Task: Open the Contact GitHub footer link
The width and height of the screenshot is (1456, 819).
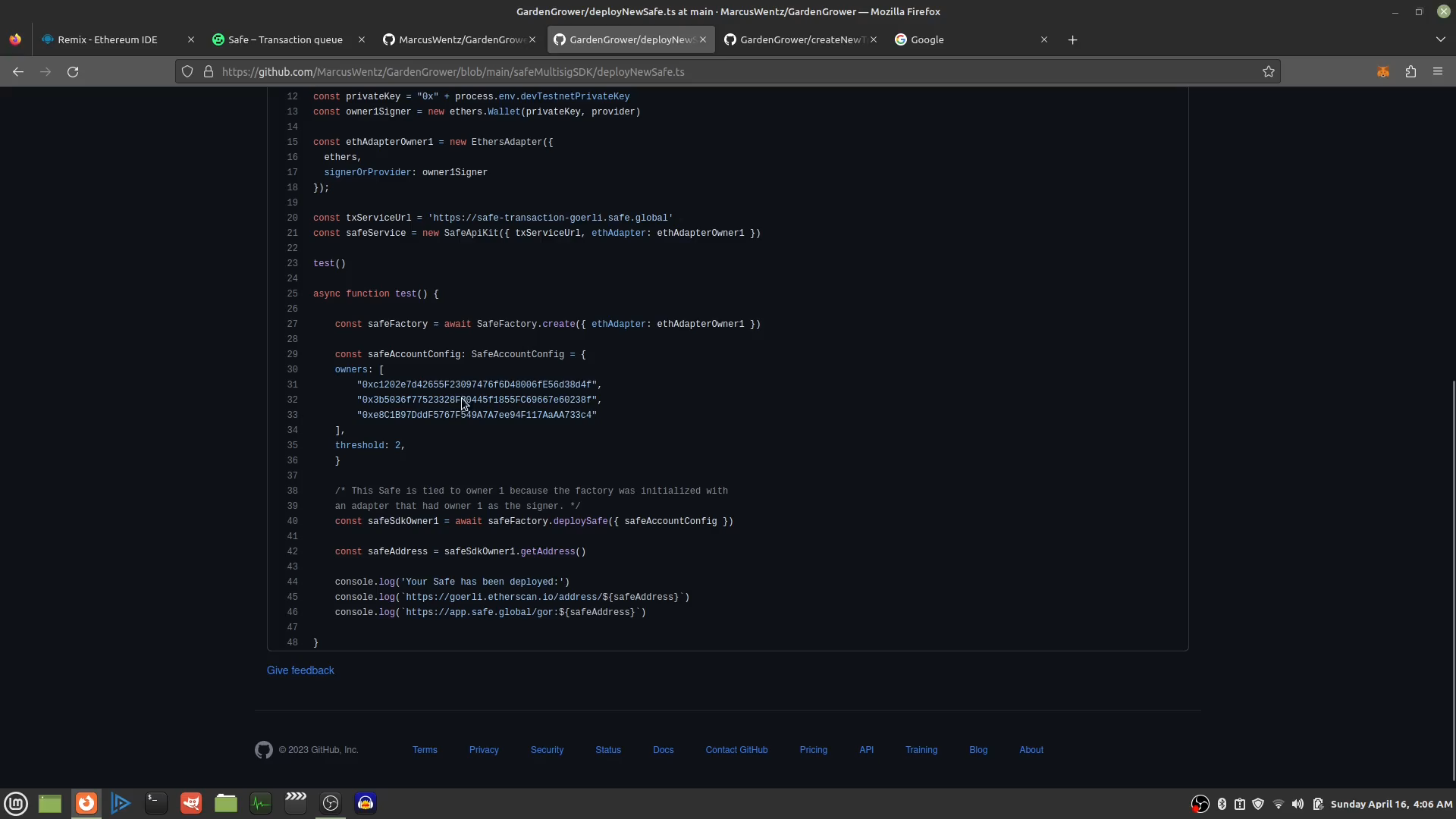Action: coord(736,750)
